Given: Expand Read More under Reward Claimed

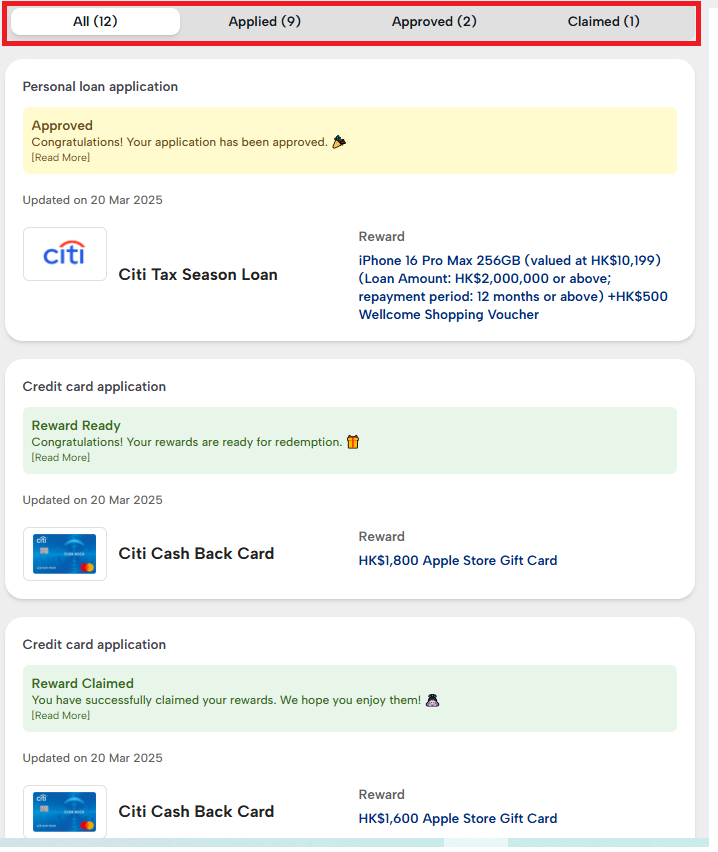Looking at the screenshot, I should [x=61, y=716].
